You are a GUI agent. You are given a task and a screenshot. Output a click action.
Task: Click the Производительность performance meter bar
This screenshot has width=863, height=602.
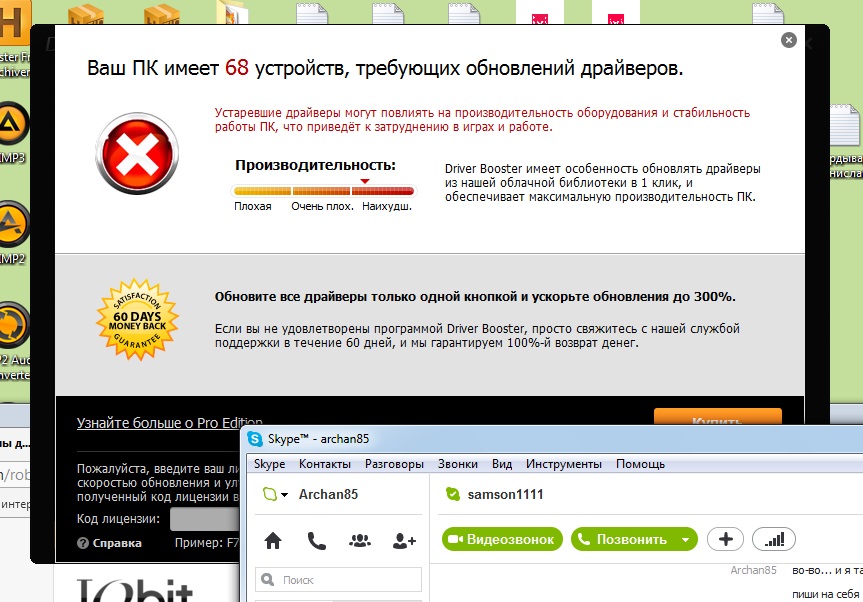[323, 190]
